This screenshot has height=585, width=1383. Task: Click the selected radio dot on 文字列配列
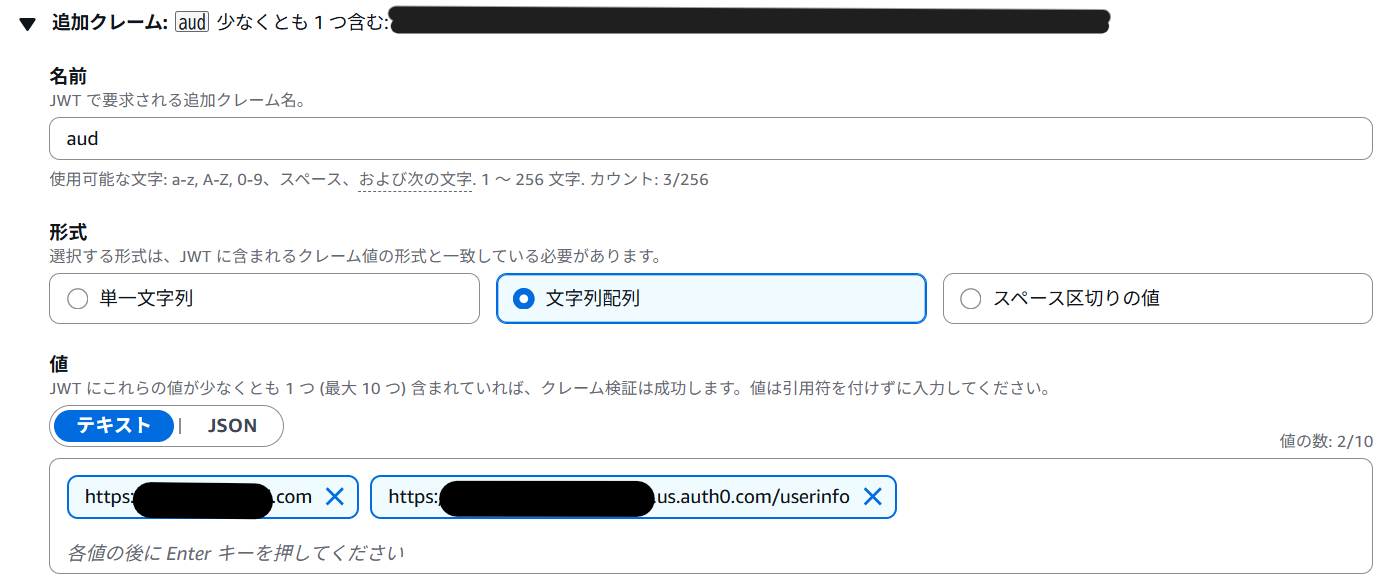524,298
